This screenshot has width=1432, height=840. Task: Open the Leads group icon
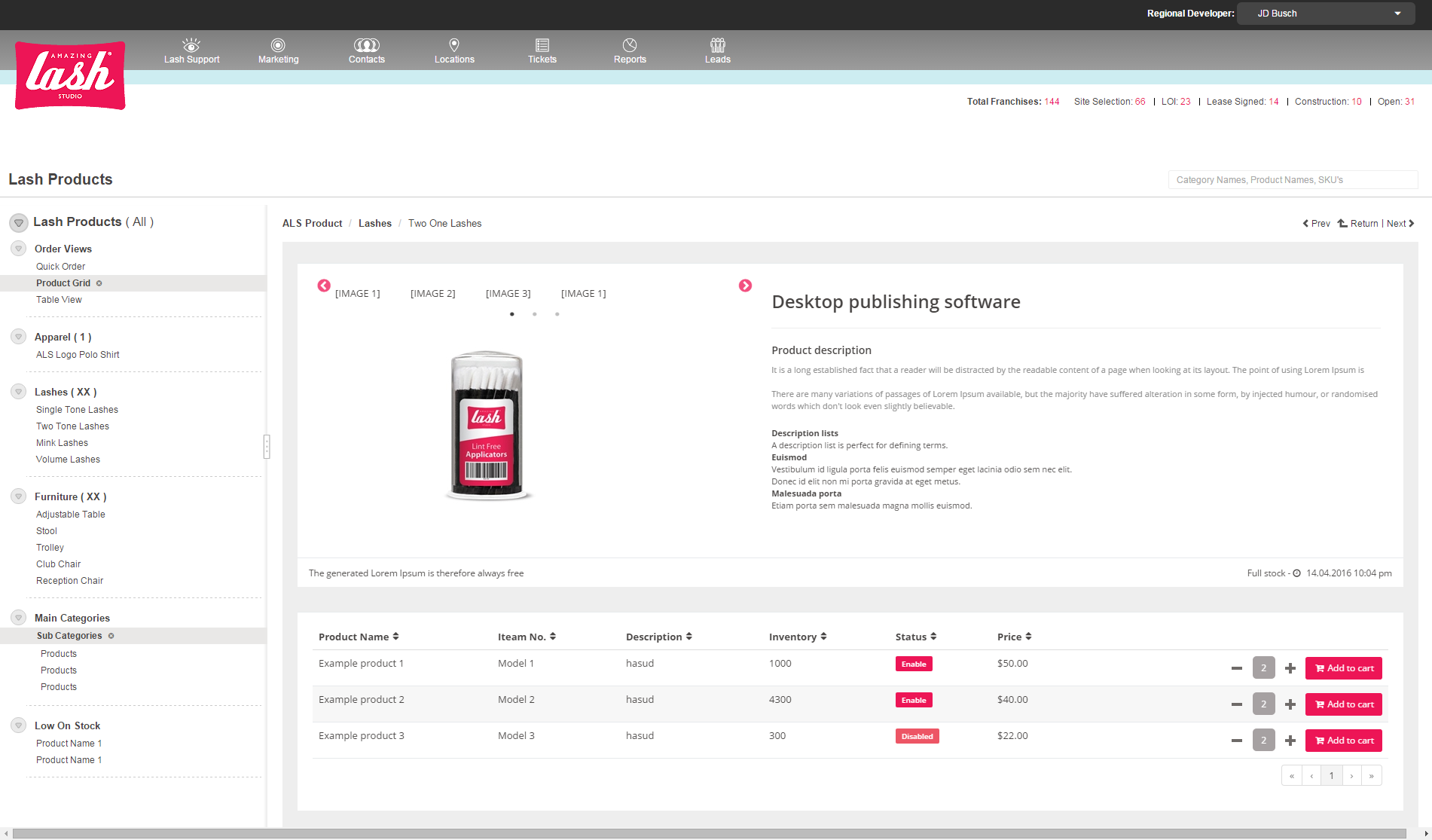pyautogui.click(x=718, y=44)
